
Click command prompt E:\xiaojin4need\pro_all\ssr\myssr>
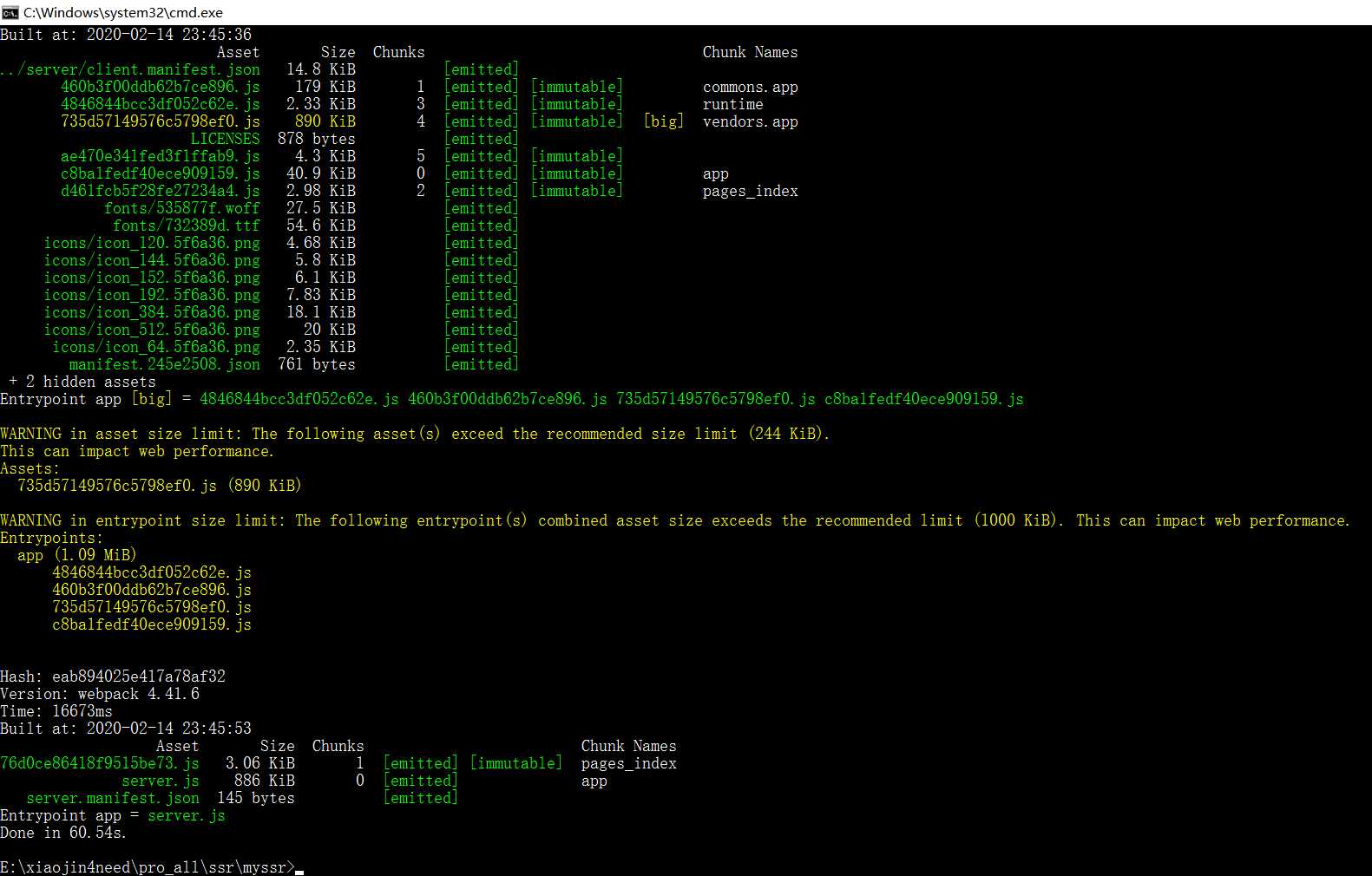point(148,867)
